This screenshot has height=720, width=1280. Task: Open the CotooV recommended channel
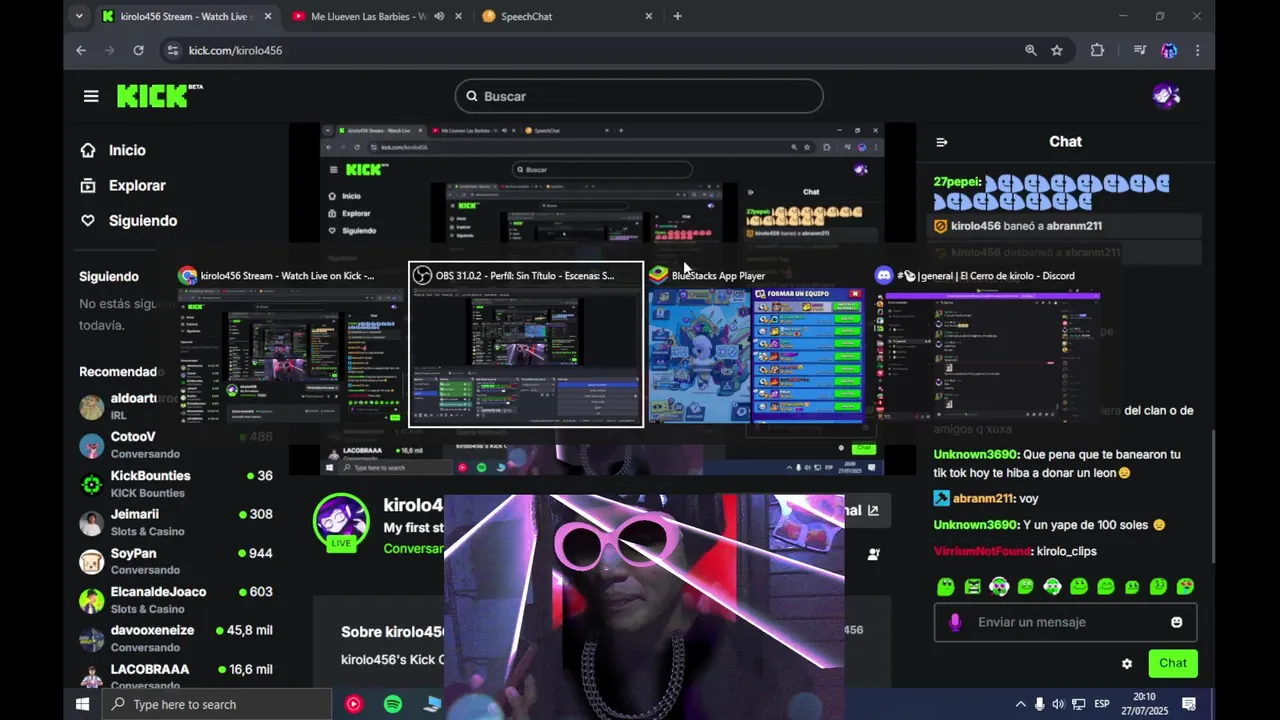(x=176, y=445)
